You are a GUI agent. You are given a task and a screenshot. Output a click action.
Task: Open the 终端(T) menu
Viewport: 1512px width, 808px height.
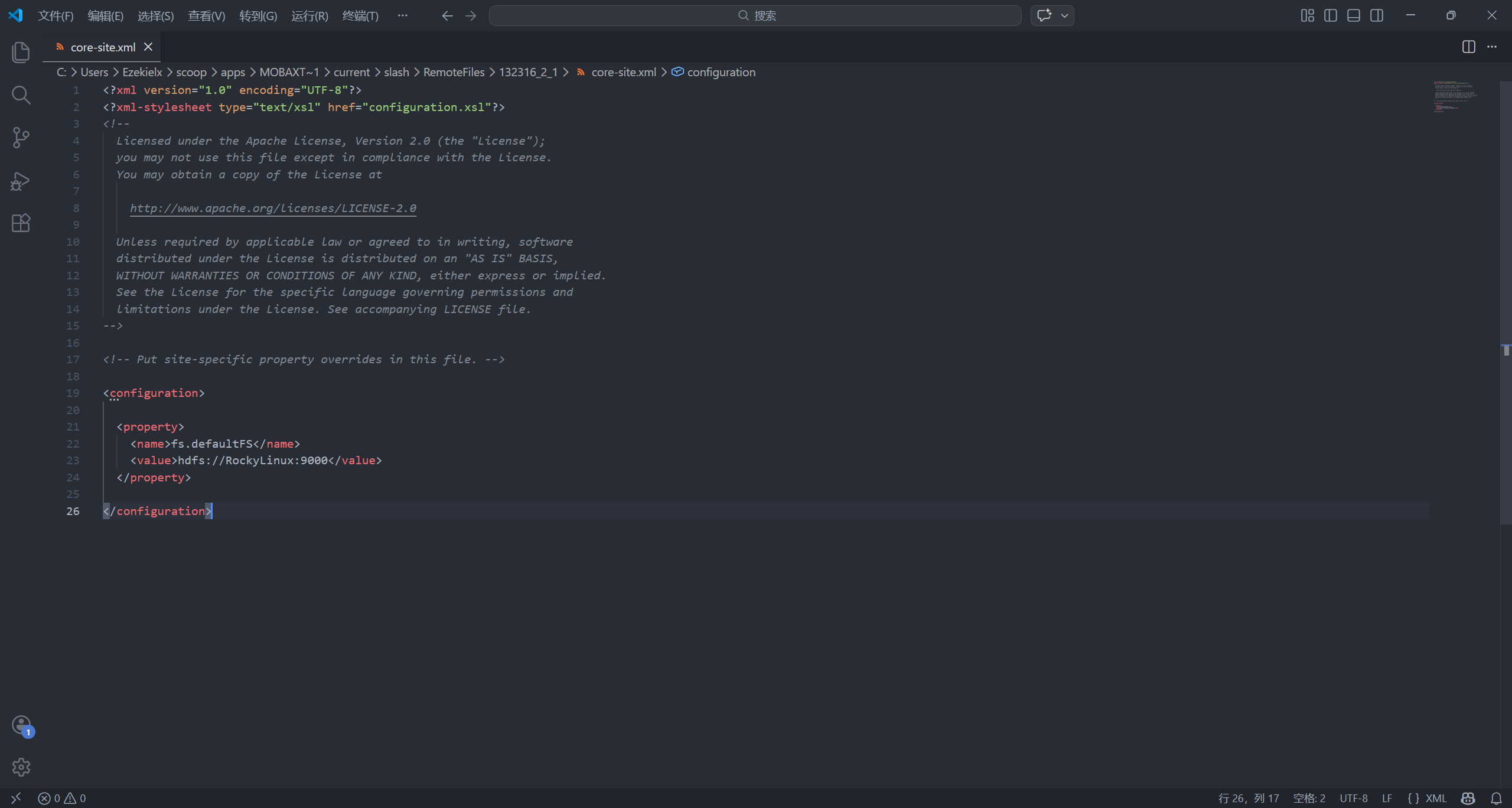[360, 16]
